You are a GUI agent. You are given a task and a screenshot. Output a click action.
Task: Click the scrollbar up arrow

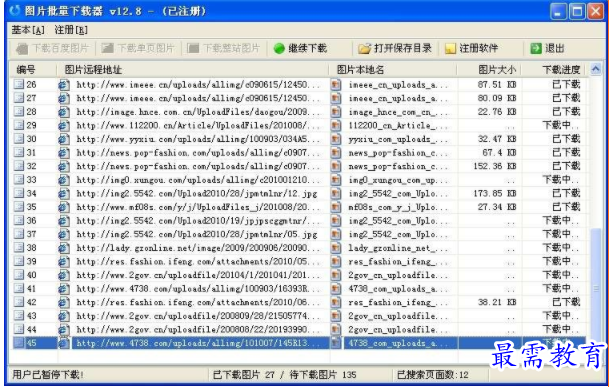(595, 69)
